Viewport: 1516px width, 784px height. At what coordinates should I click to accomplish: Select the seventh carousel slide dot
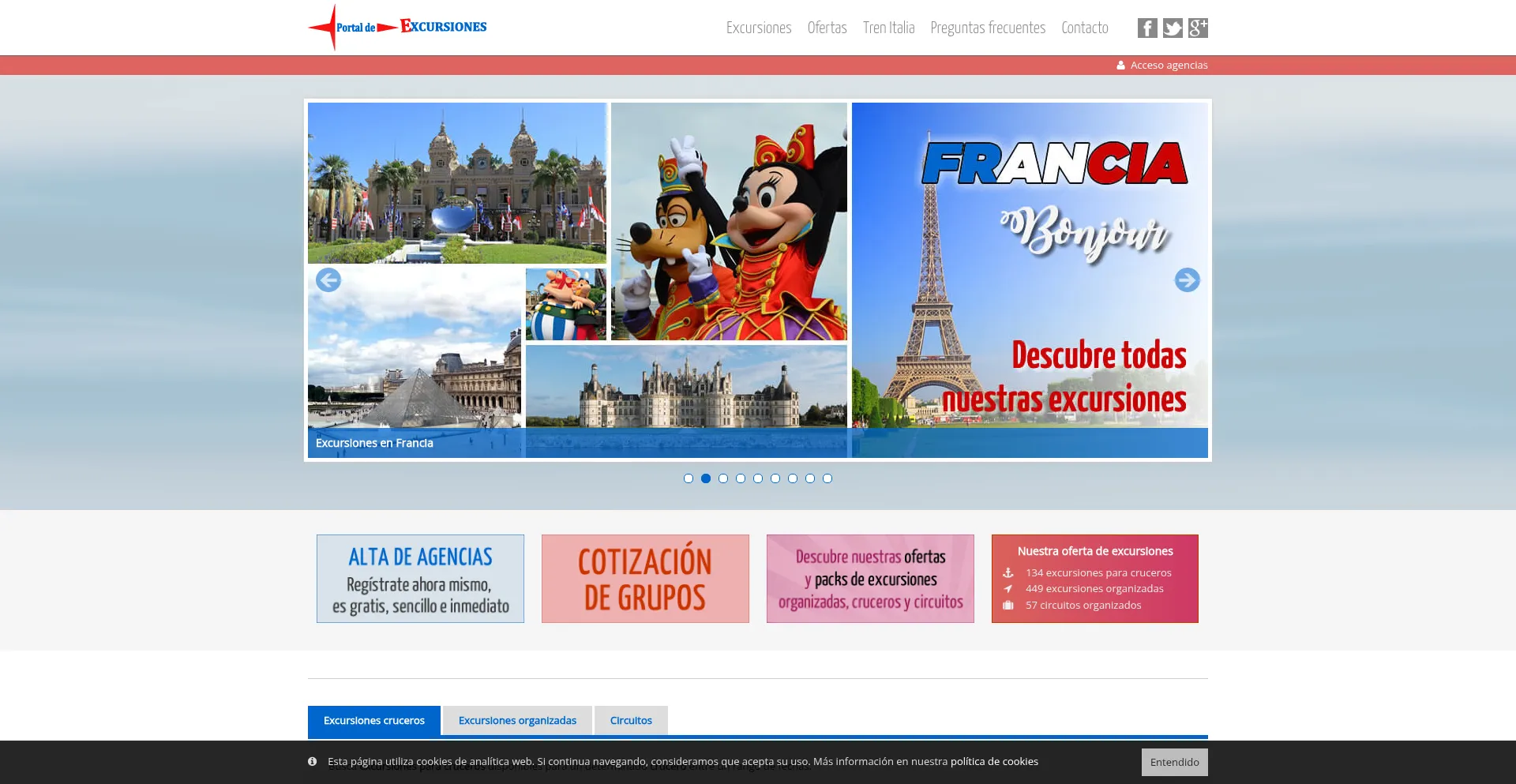793,478
